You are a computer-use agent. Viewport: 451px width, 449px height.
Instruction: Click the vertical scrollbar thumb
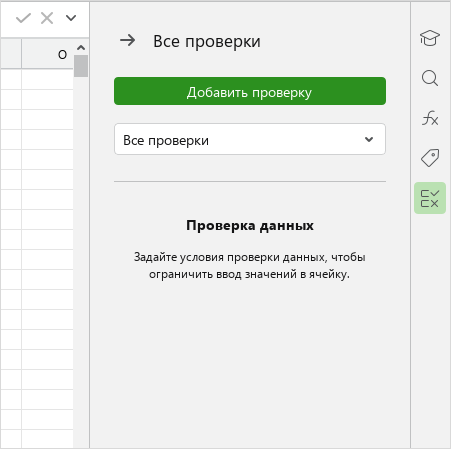pos(81,66)
